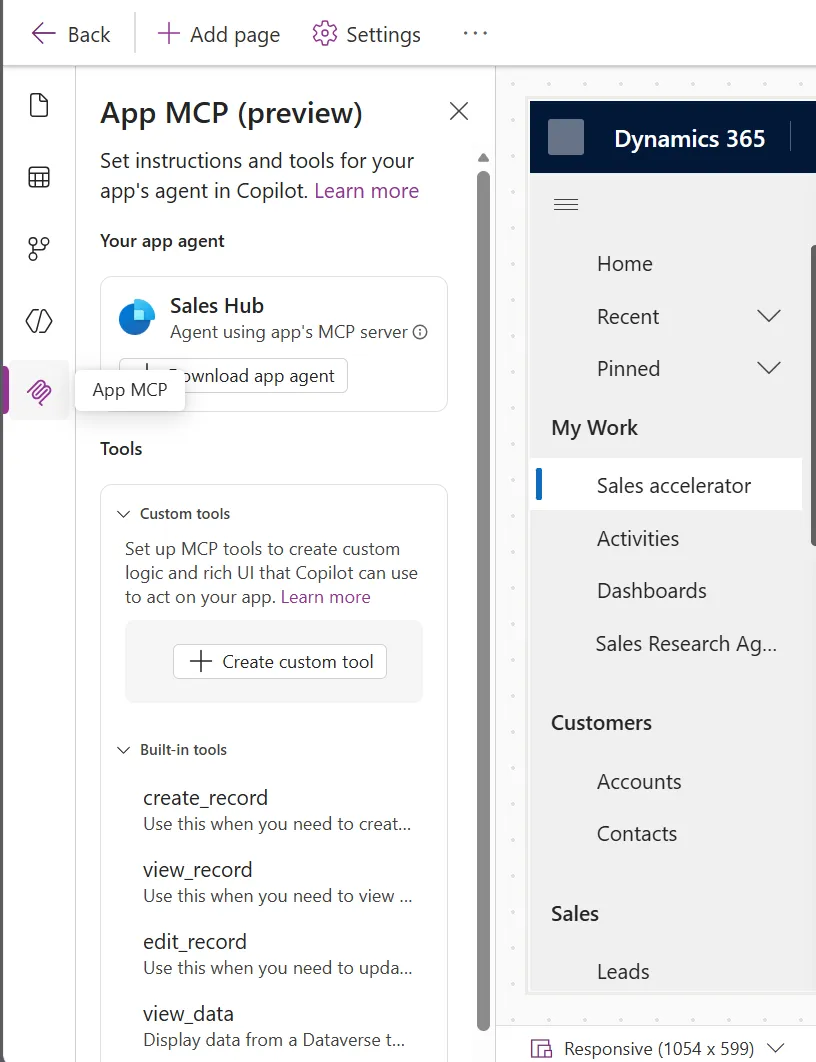This screenshot has width=816, height=1062.
Task: Select the edit_record built-in tool
Action: point(277,954)
